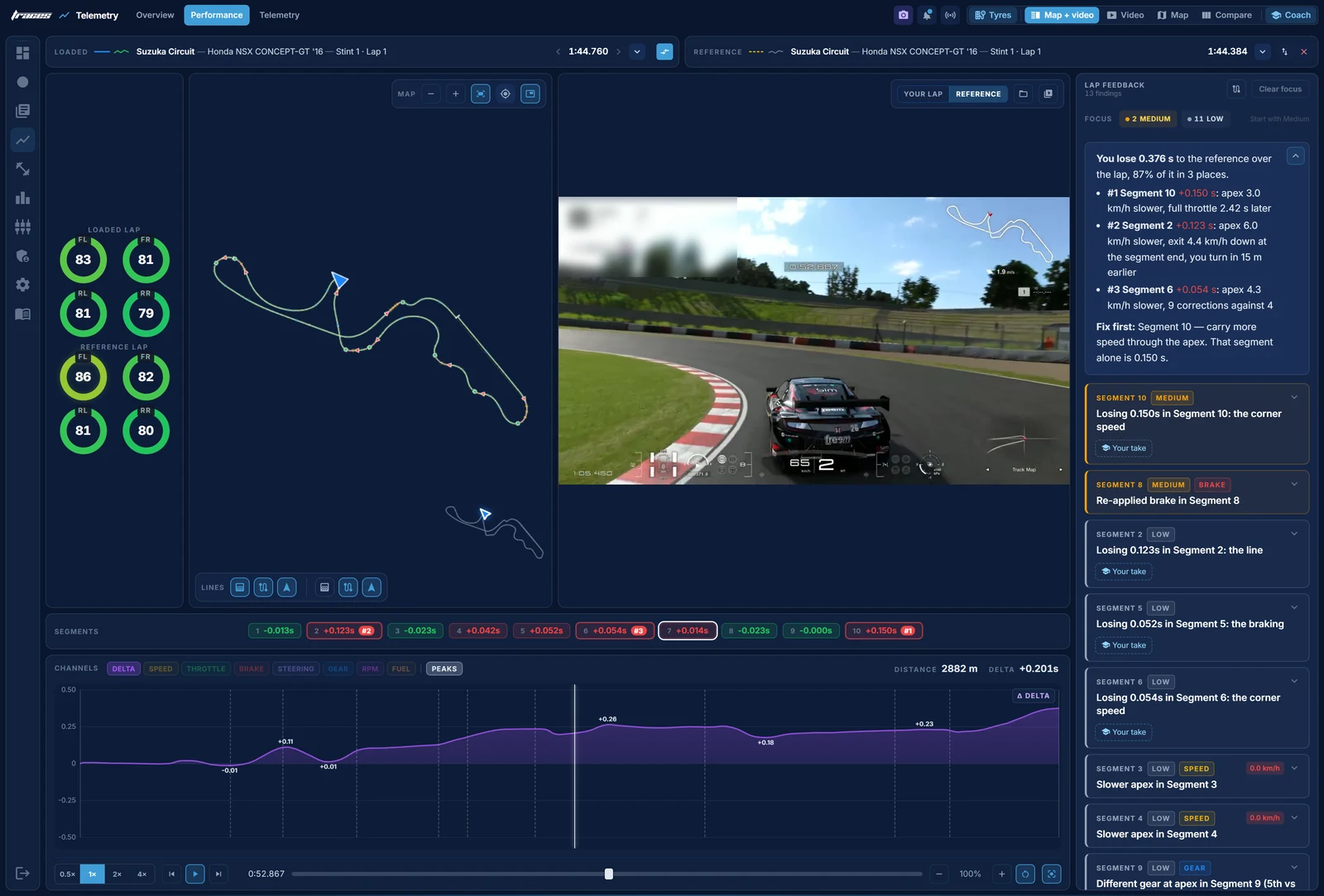Image resolution: width=1324 pixels, height=896 pixels.
Task: Swap loaded and reference laps
Action: pos(1284,51)
